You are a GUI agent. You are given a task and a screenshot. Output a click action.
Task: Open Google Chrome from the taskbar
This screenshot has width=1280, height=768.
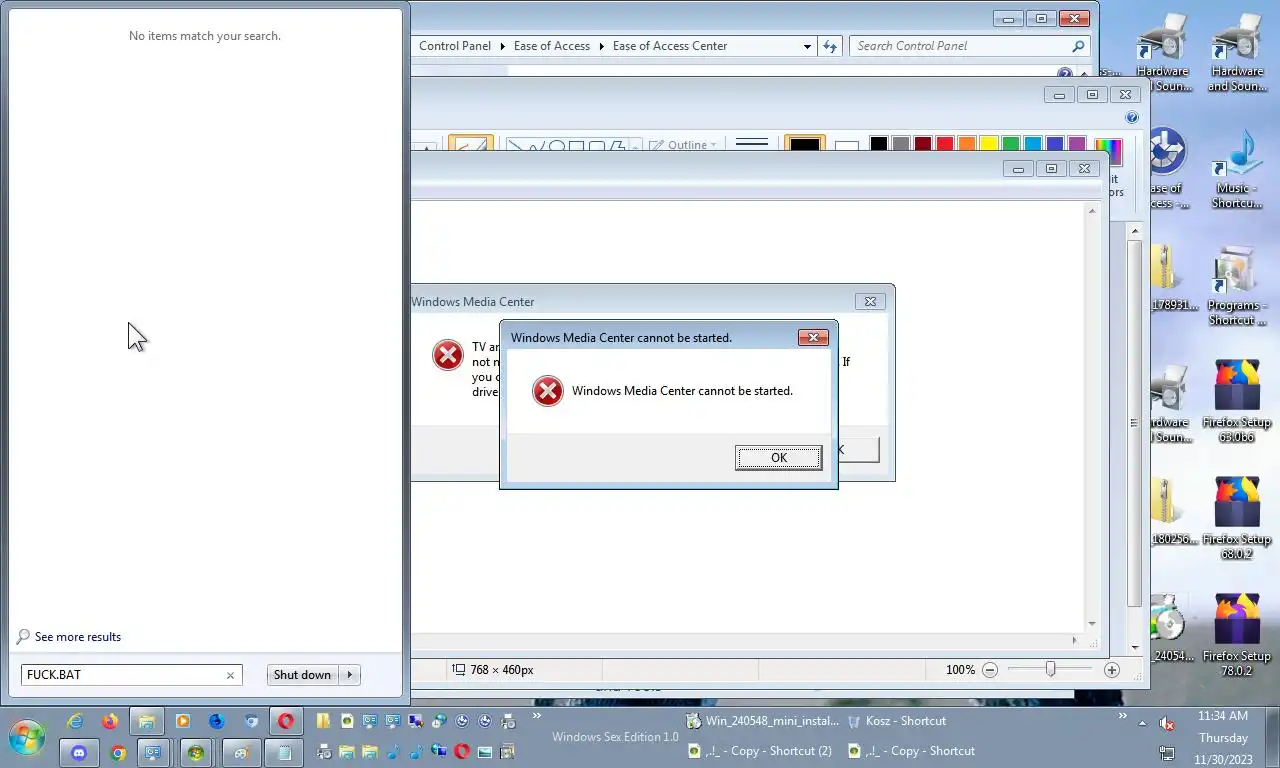click(117, 753)
